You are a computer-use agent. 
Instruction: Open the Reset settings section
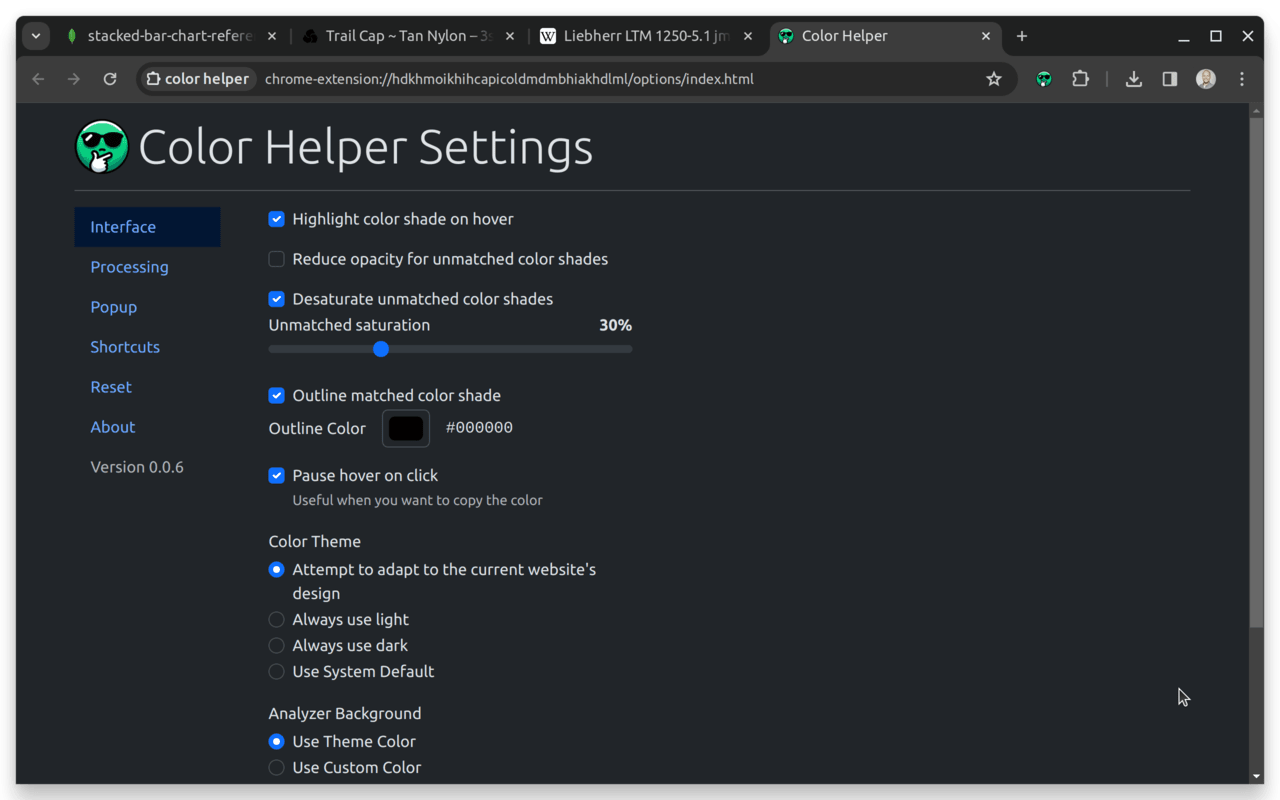click(x=147, y=387)
